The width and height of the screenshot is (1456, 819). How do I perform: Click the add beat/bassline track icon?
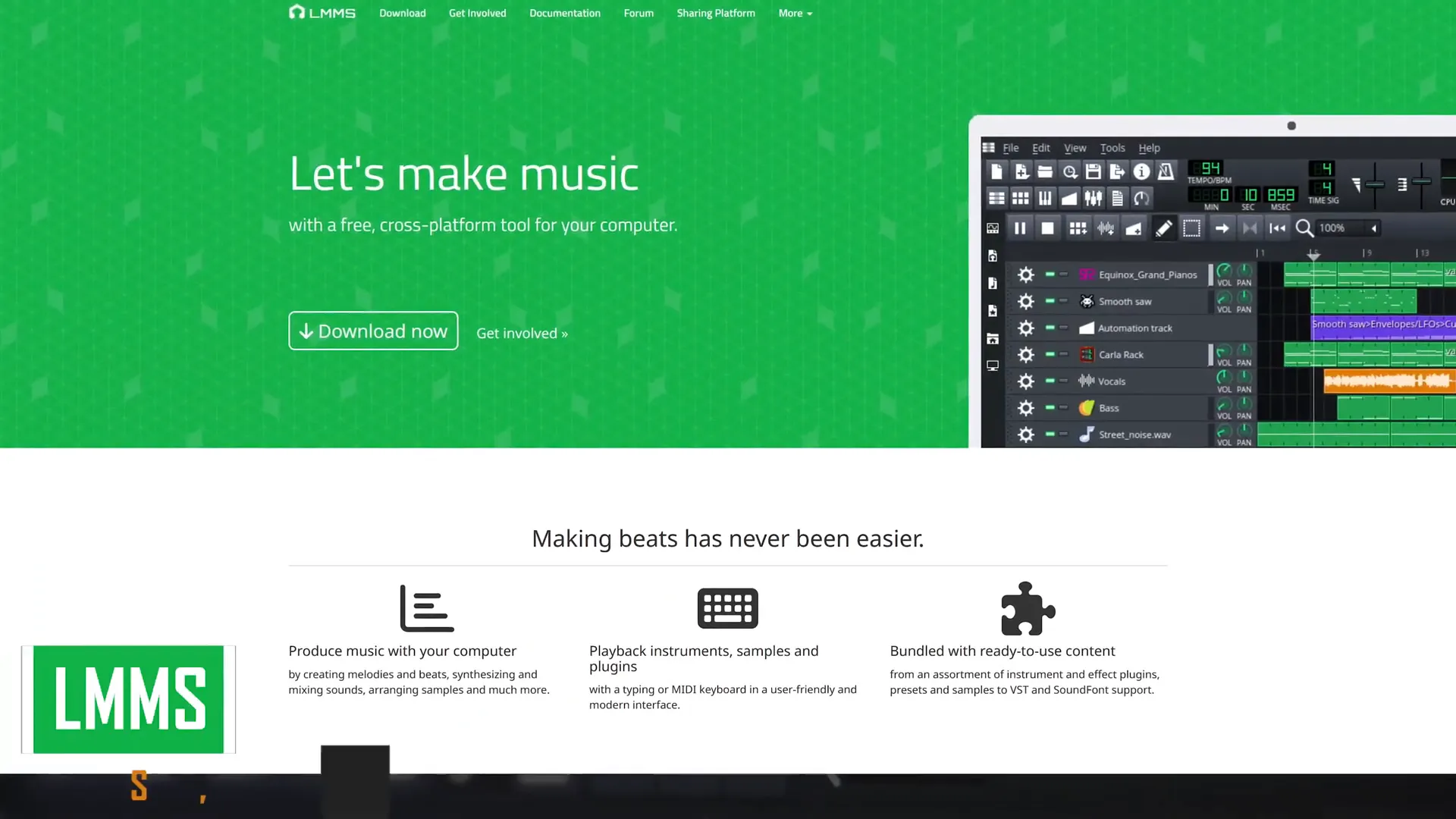pyautogui.click(x=1078, y=227)
